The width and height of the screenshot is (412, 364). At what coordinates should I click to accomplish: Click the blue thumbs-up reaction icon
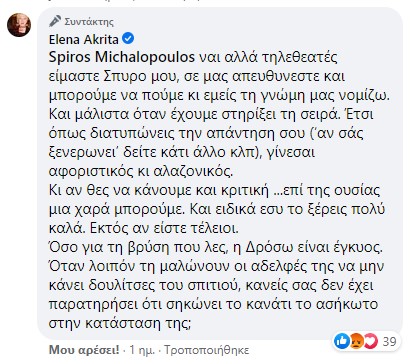(342, 341)
